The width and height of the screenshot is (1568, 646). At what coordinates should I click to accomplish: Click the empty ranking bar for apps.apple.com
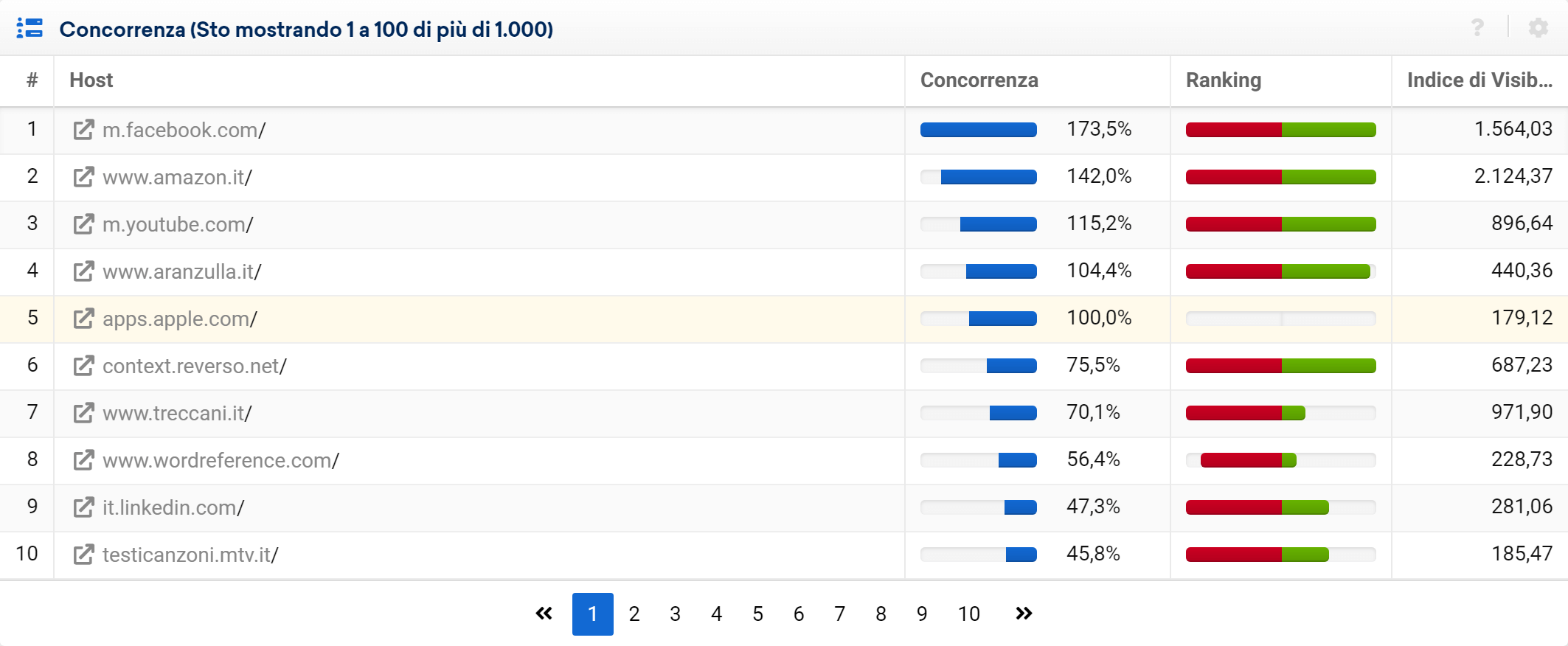[1281, 319]
